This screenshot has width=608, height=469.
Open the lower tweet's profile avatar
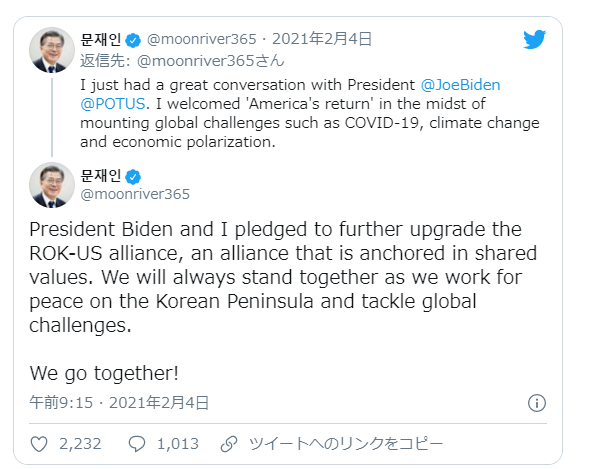pos(52,185)
